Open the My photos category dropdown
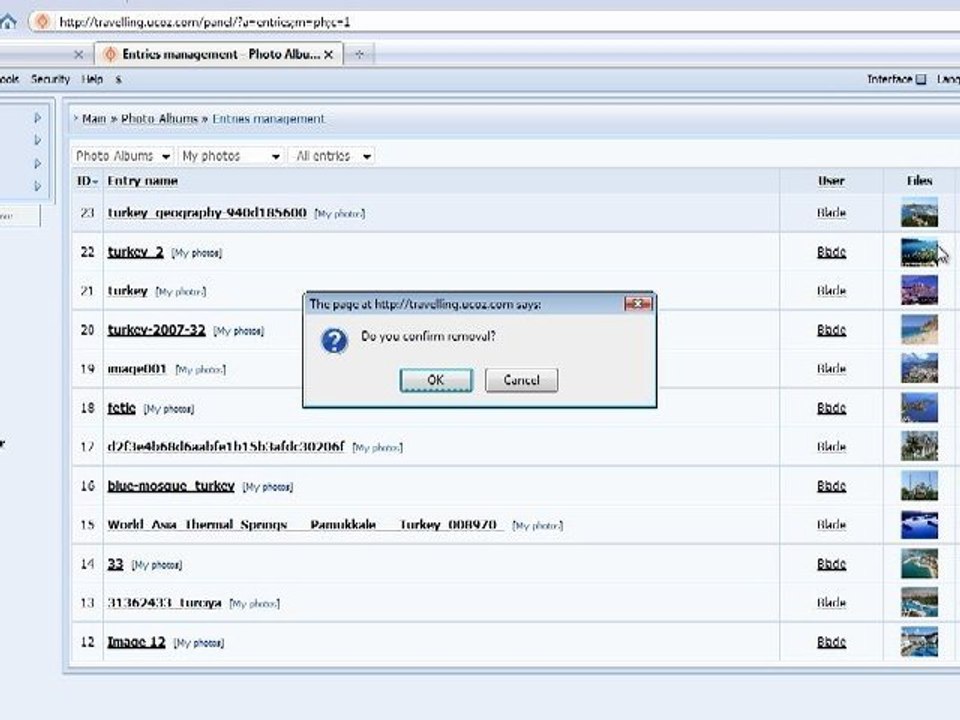Viewport: 960px width, 720px height. tap(231, 156)
